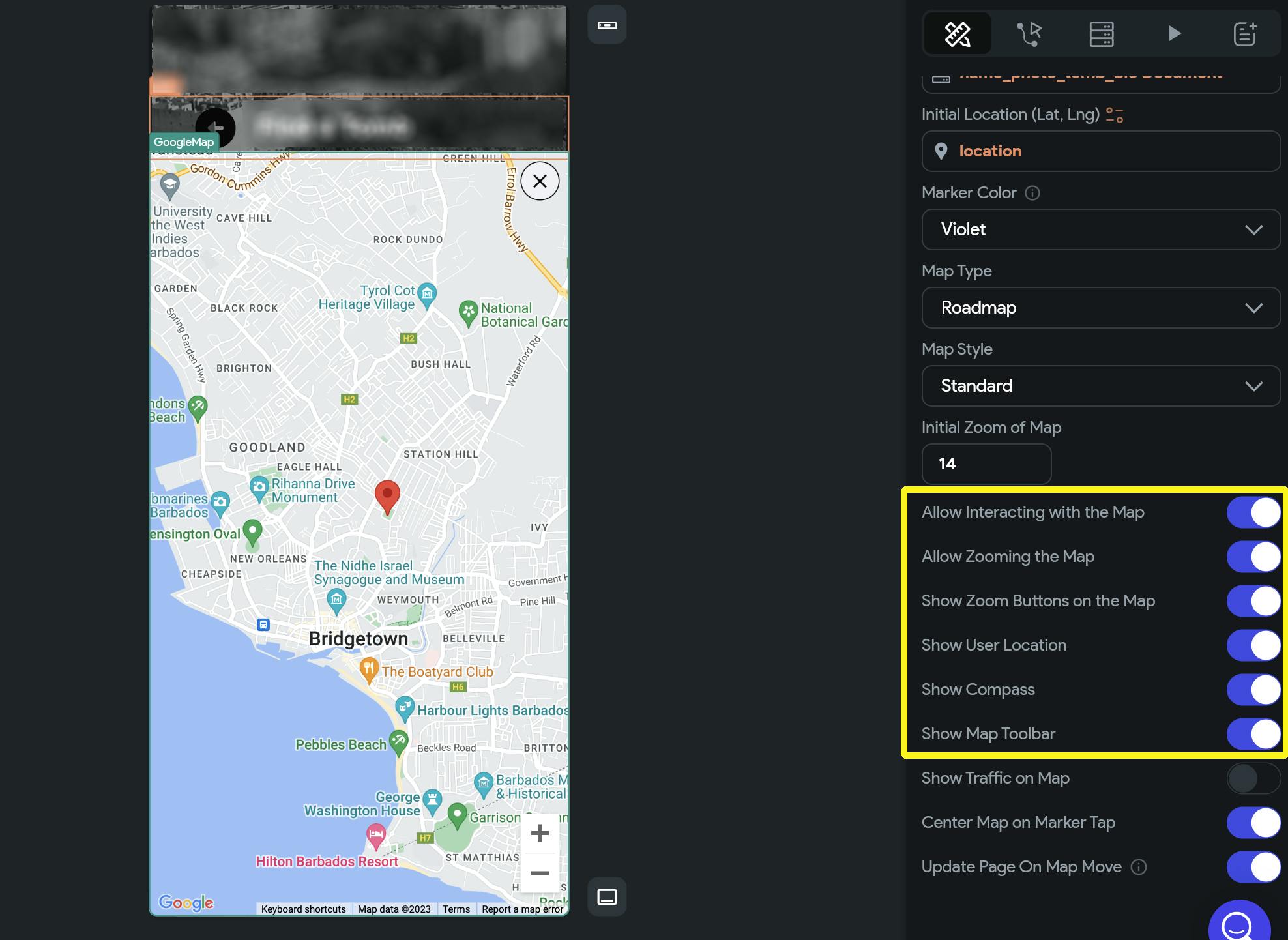This screenshot has height=940, width=1288.
Task: Click the Update Page On Map Move info icon
Action: coord(1138,867)
